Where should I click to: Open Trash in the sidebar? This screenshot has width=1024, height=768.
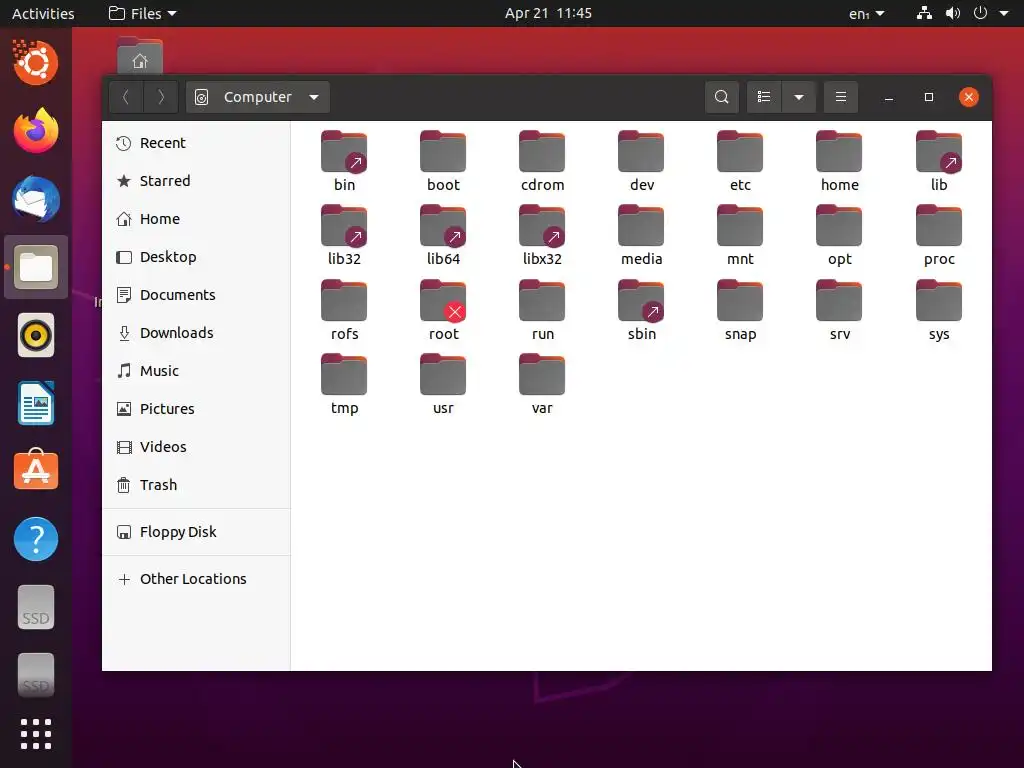pyautogui.click(x=196, y=485)
